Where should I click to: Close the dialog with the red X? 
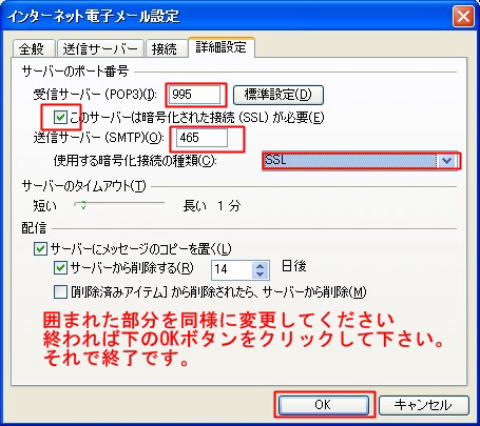pyautogui.click(x=463, y=16)
